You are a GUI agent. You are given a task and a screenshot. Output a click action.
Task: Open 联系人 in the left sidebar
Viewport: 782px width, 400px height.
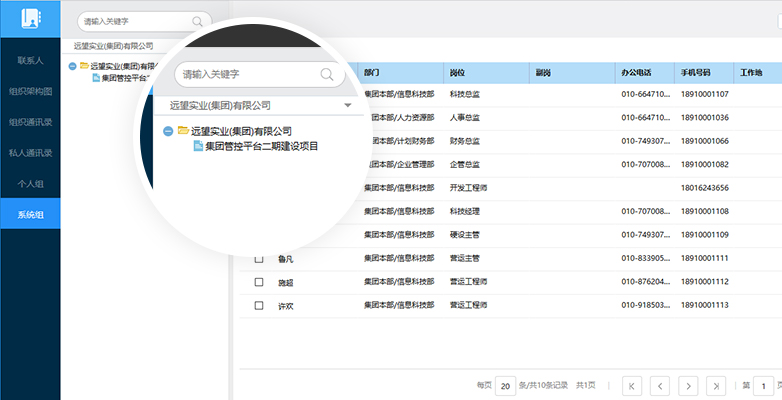click(x=30, y=60)
